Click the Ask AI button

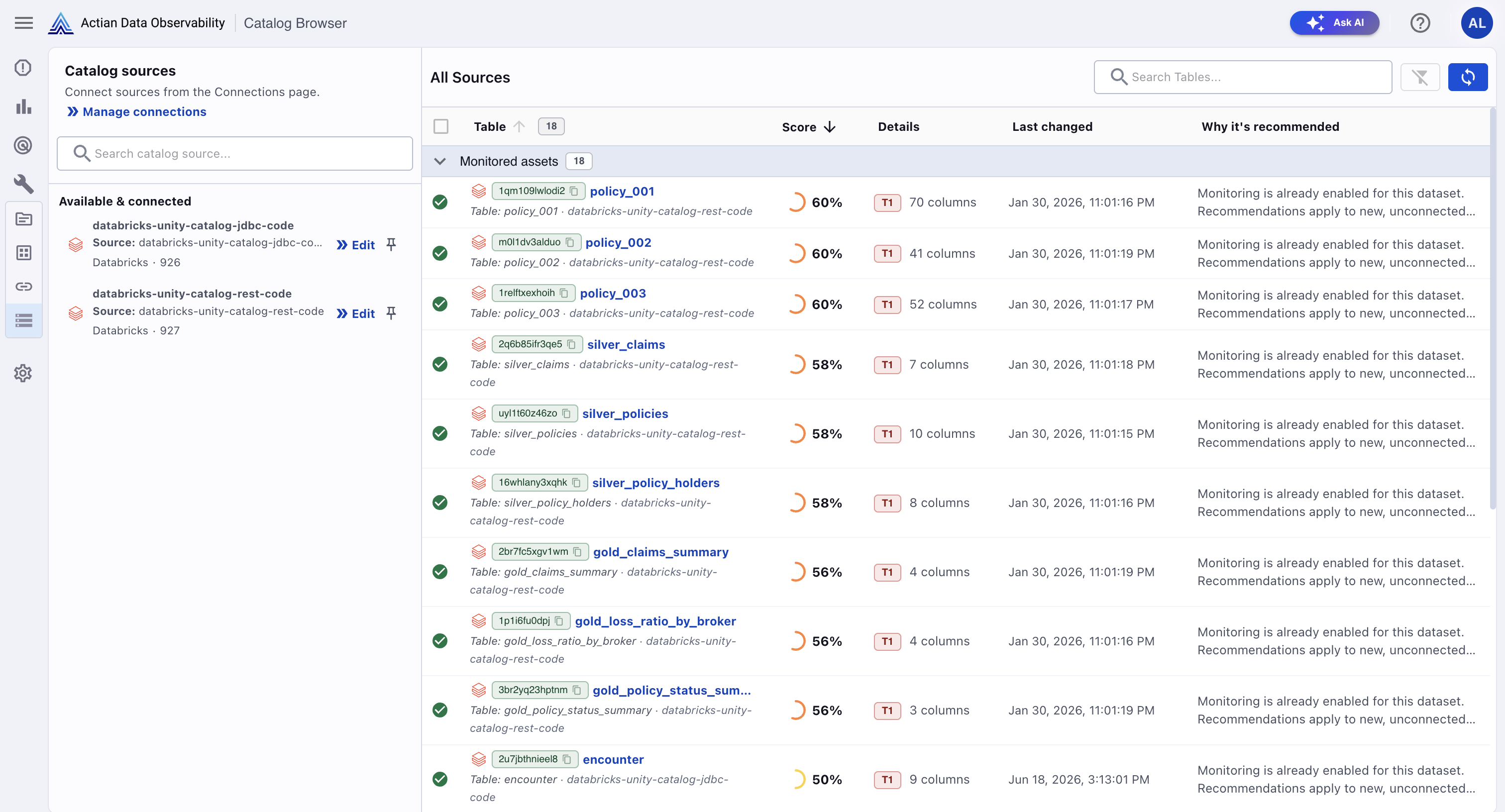pos(1334,23)
